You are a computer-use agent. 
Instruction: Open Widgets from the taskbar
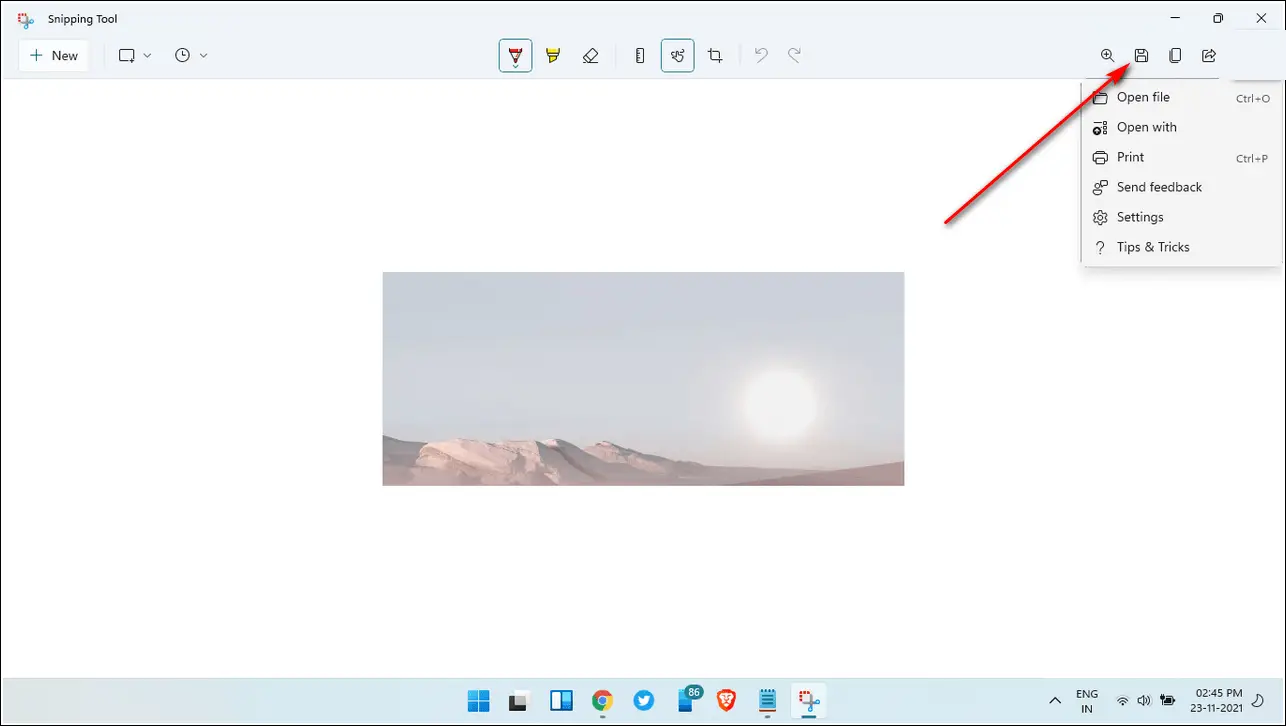pyautogui.click(x=561, y=701)
